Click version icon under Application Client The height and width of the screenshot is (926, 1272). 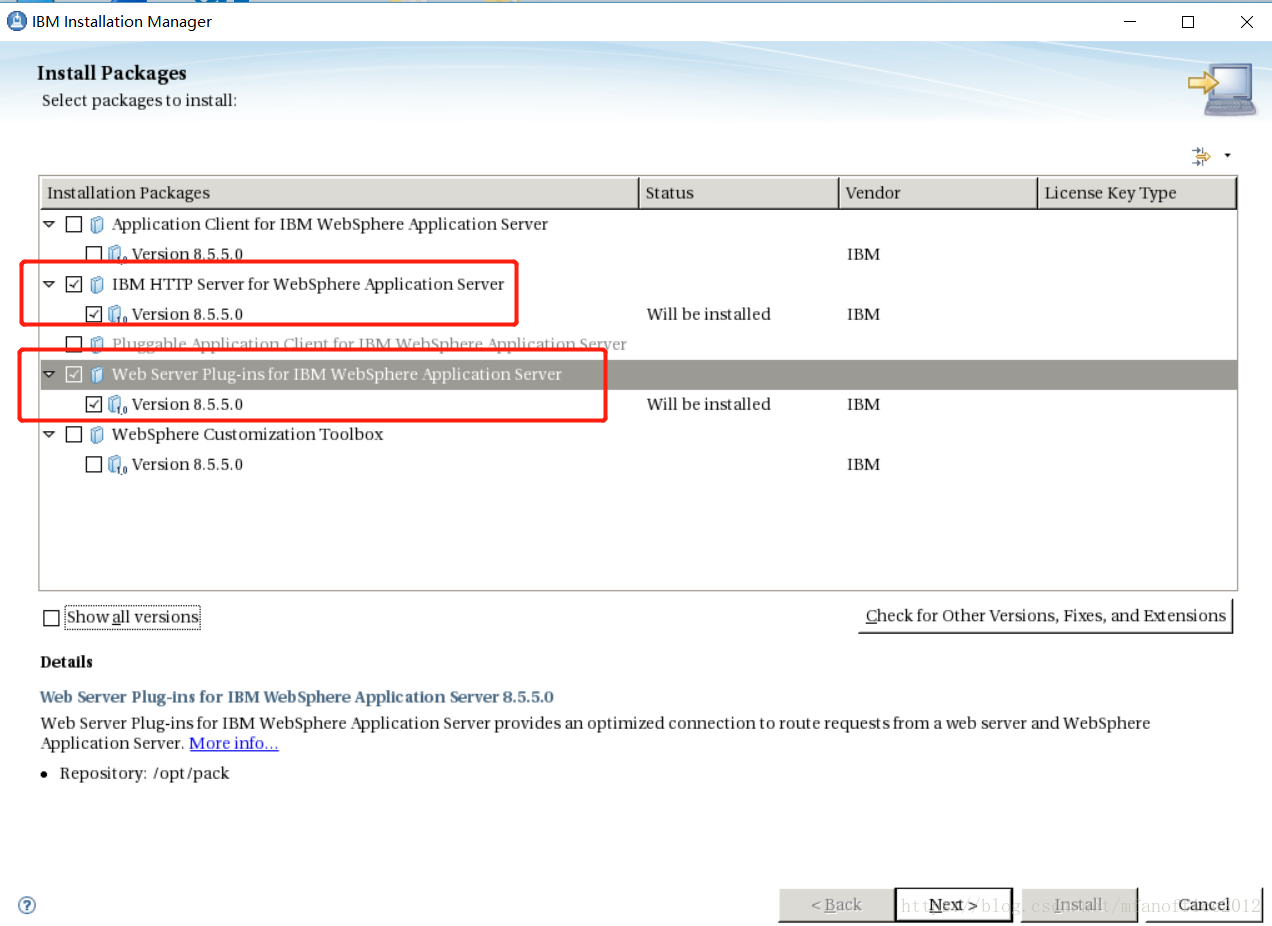tap(118, 254)
